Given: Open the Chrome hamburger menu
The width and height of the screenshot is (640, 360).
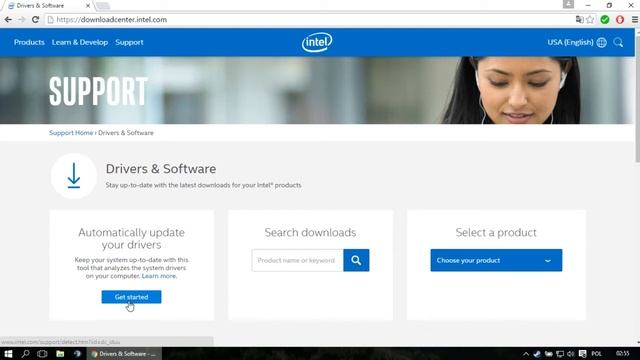Looking at the screenshot, I should tap(635, 19).
